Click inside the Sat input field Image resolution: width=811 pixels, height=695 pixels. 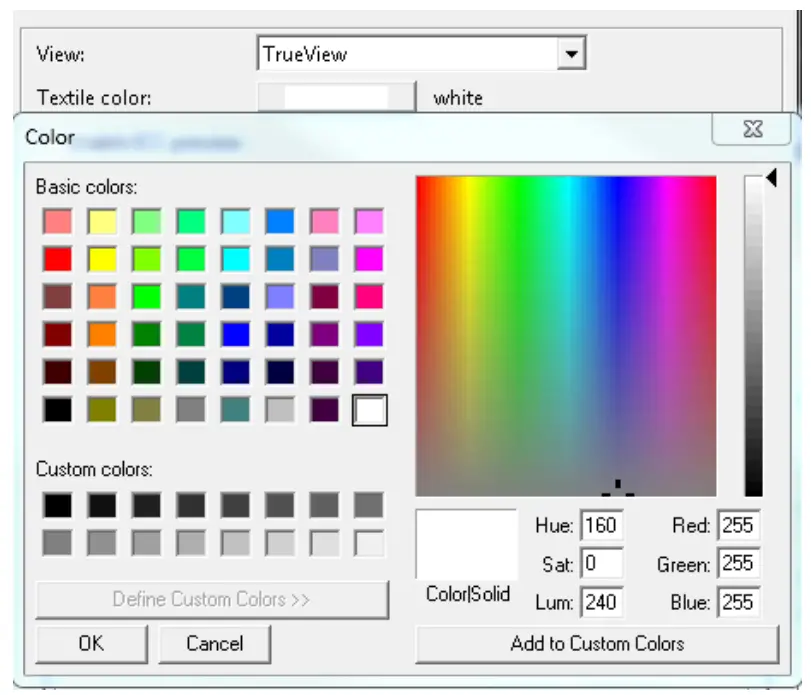[602, 564]
